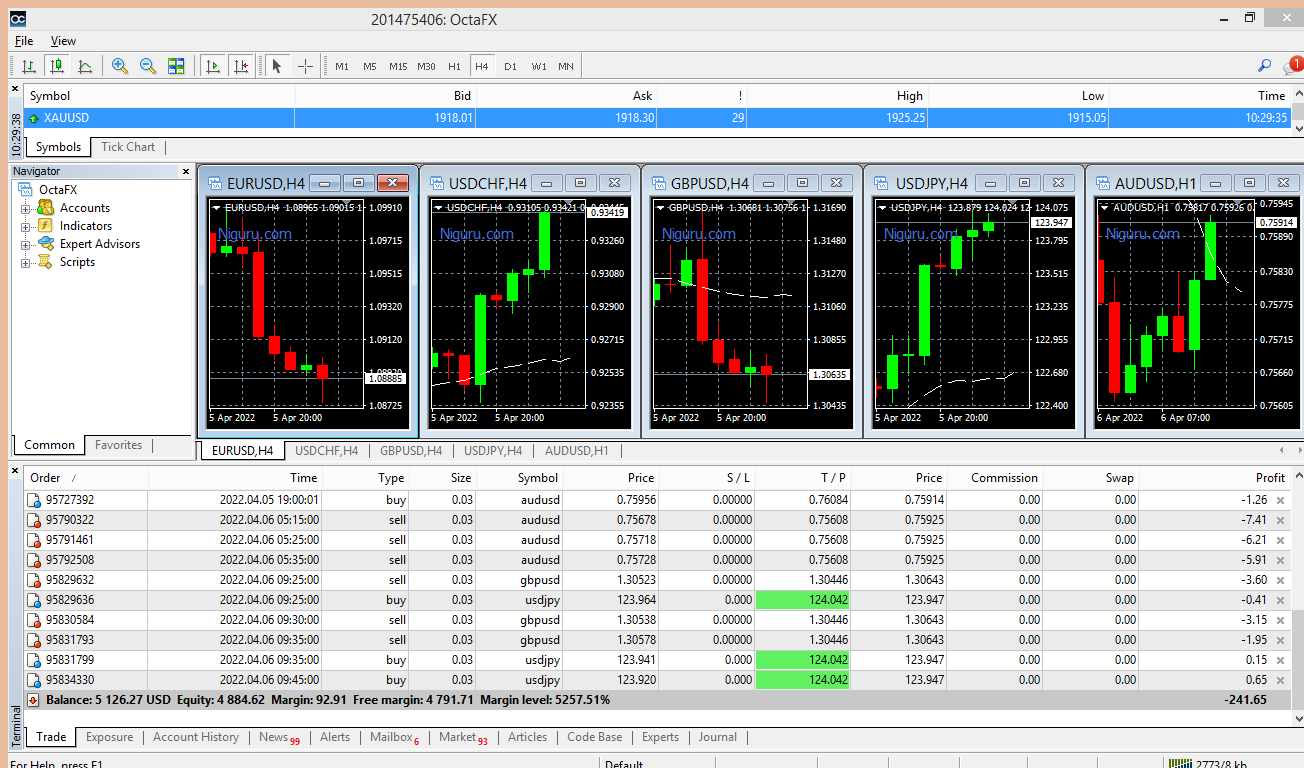Open the EURUSD,H4 chart dropdown triangle

coord(217,207)
